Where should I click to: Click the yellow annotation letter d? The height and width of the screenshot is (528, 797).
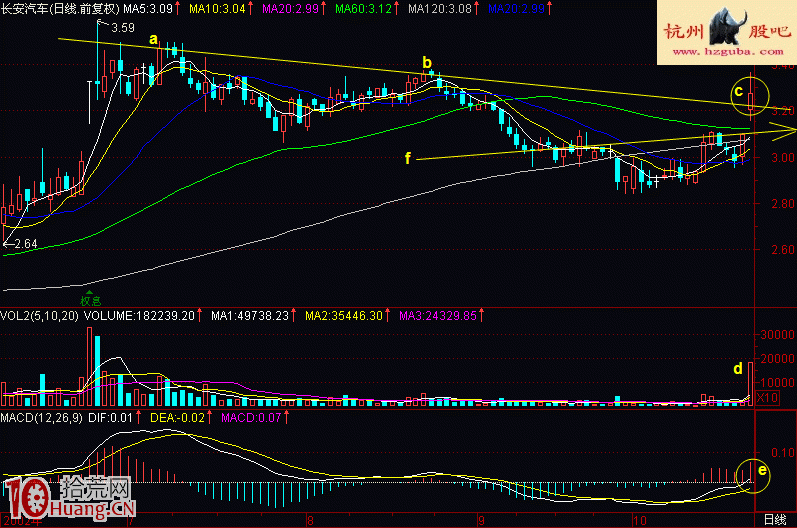(x=738, y=368)
